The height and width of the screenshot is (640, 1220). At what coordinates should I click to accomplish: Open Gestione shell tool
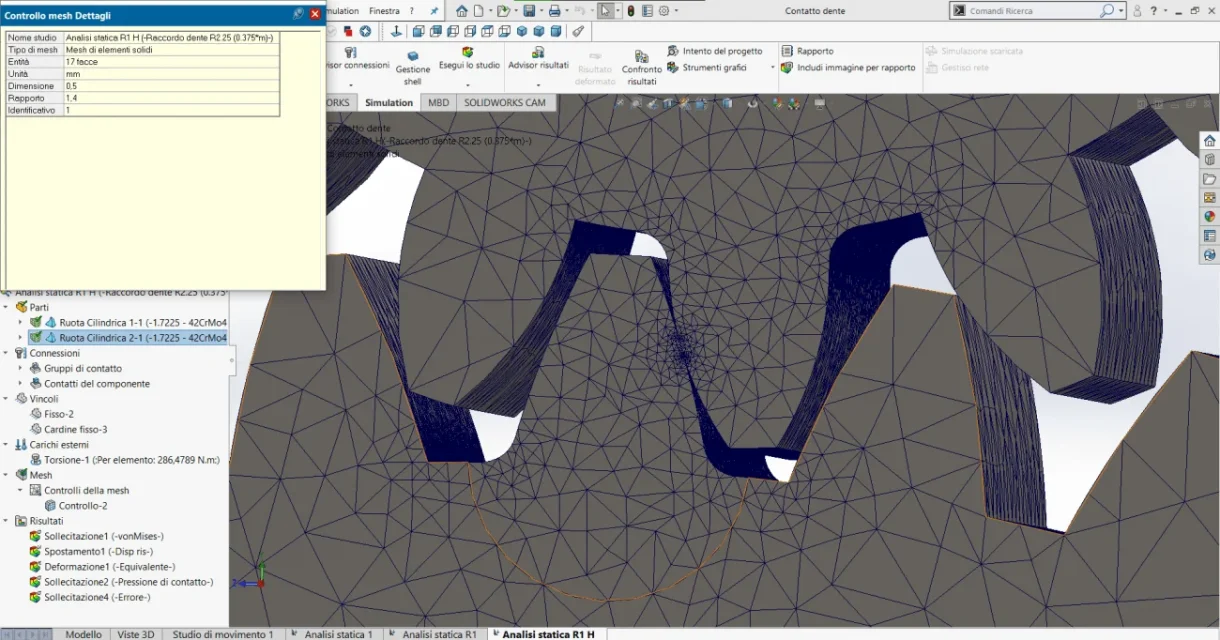coord(413,68)
